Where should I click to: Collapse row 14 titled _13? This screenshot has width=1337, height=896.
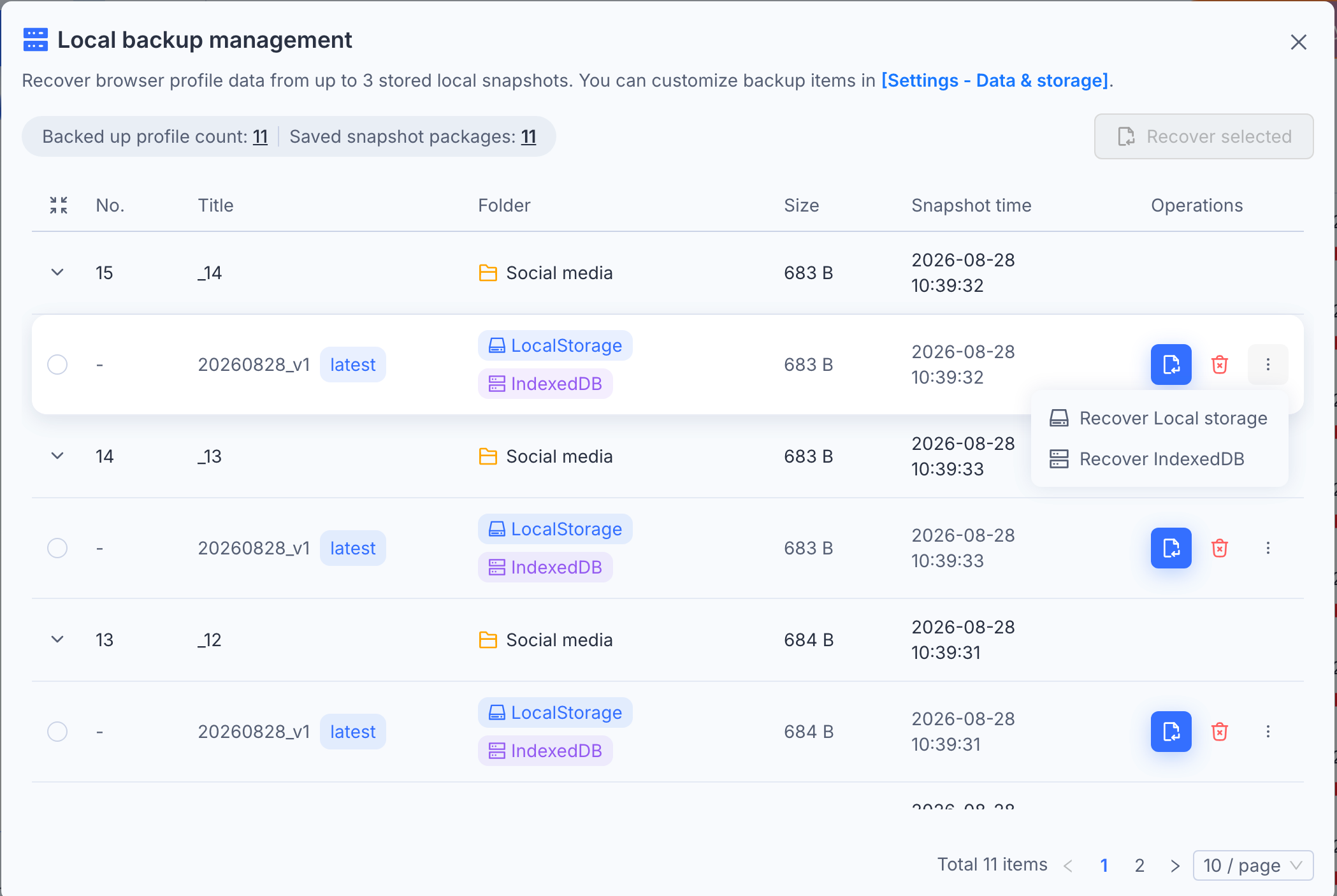(x=57, y=456)
